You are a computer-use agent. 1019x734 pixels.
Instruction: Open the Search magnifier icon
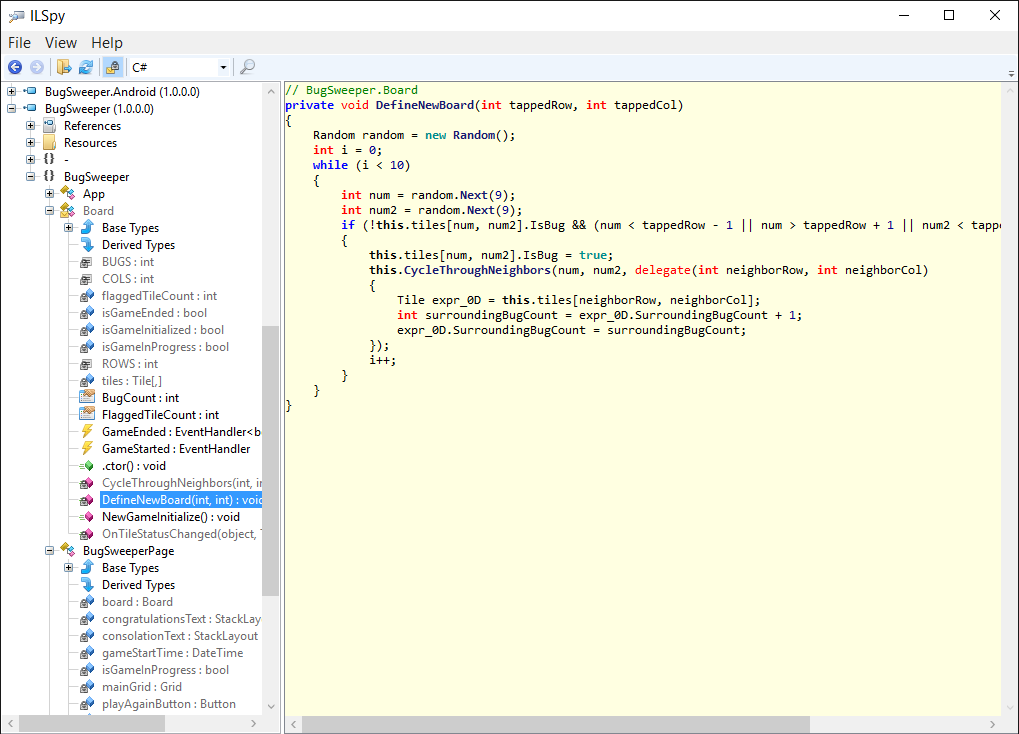(x=248, y=67)
